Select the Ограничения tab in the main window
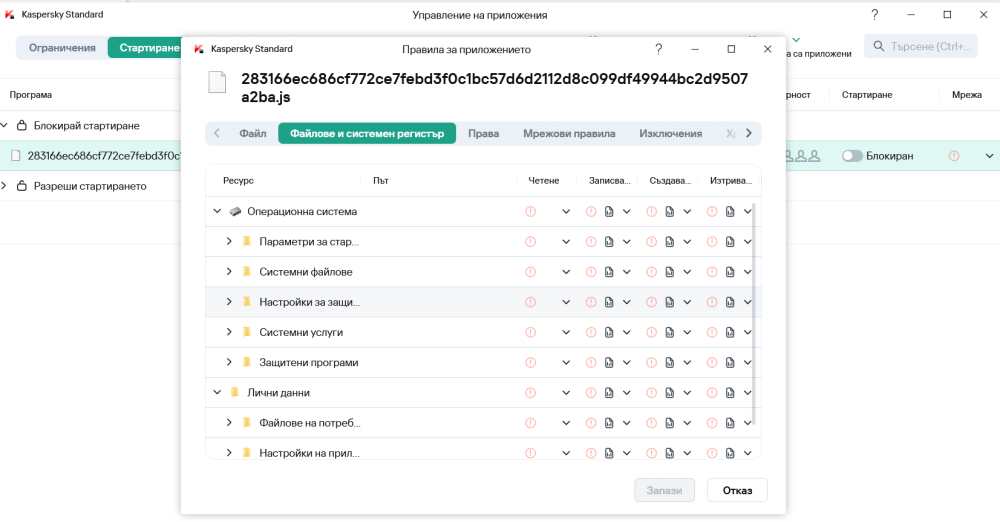 62,48
